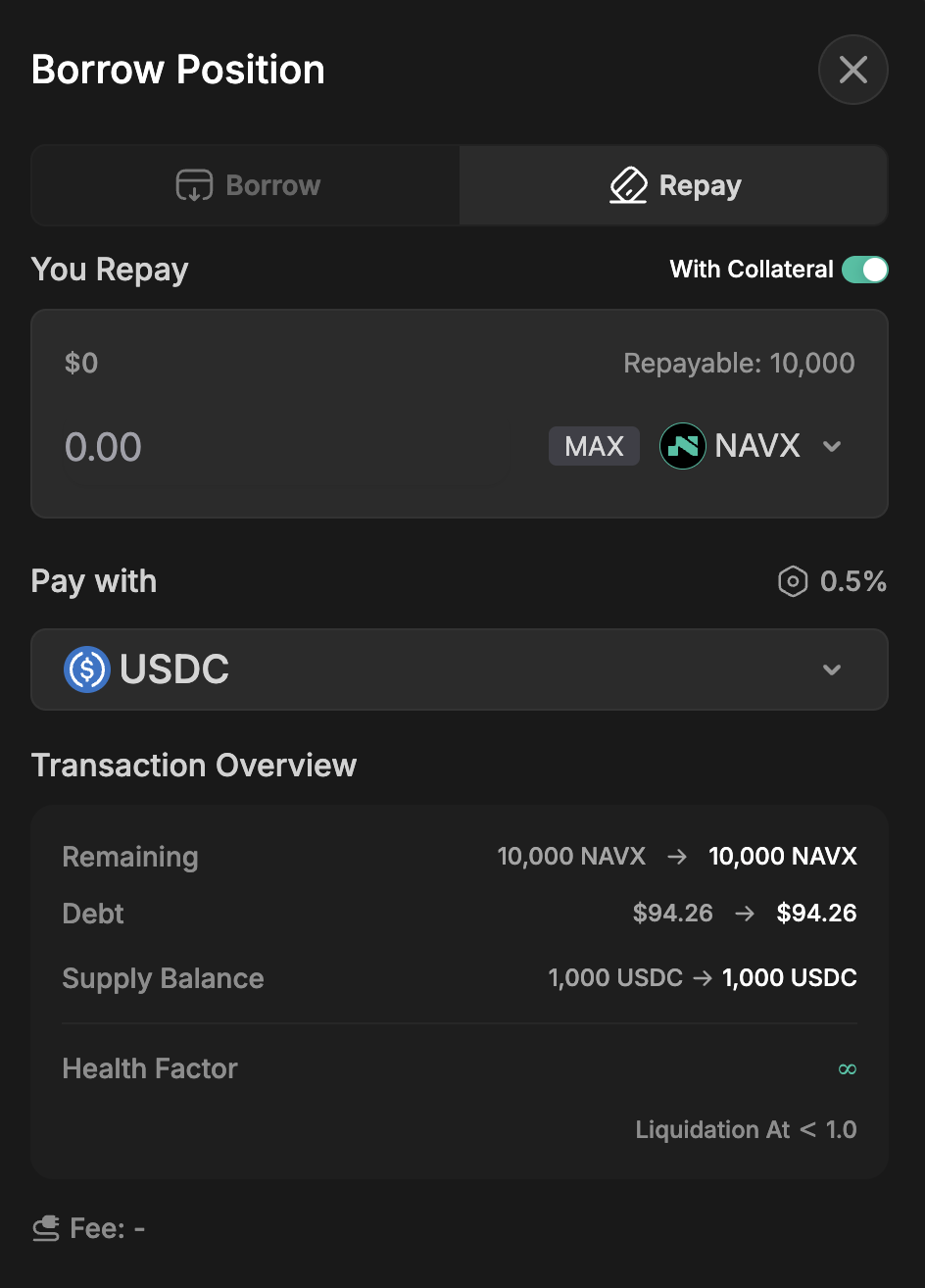Click the Repayable: 10,000 label
925x1288 pixels.
pyautogui.click(x=739, y=364)
